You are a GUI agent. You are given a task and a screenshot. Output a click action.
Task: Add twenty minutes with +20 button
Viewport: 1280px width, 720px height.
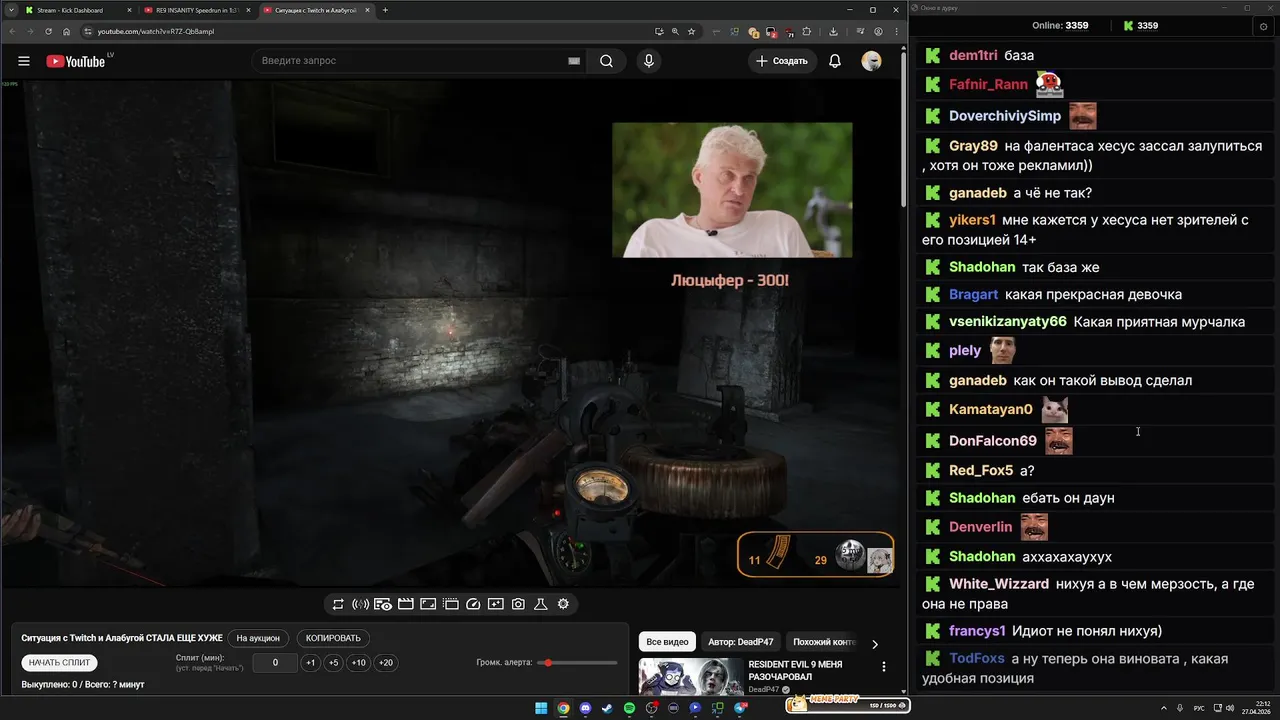click(386, 663)
